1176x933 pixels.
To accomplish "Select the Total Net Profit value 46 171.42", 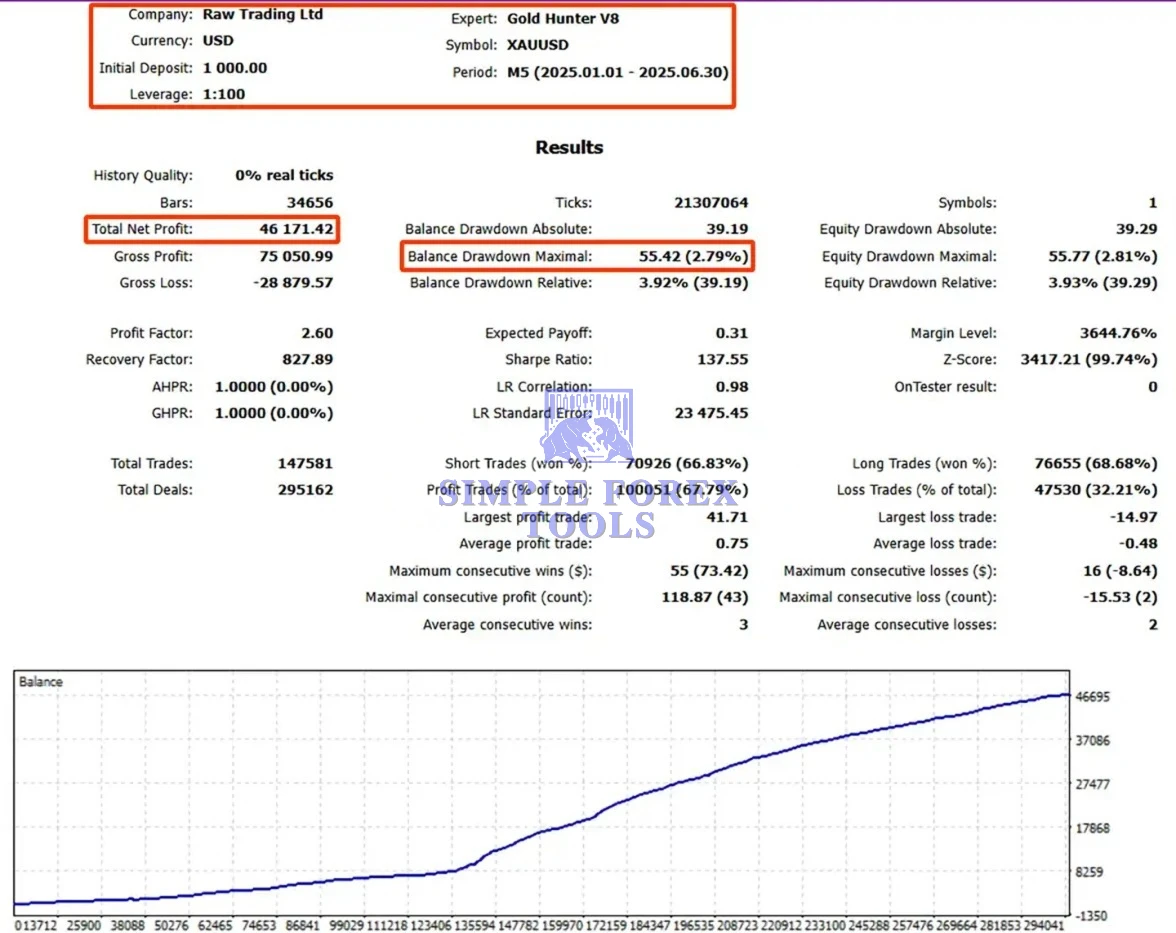I will (294, 229).
